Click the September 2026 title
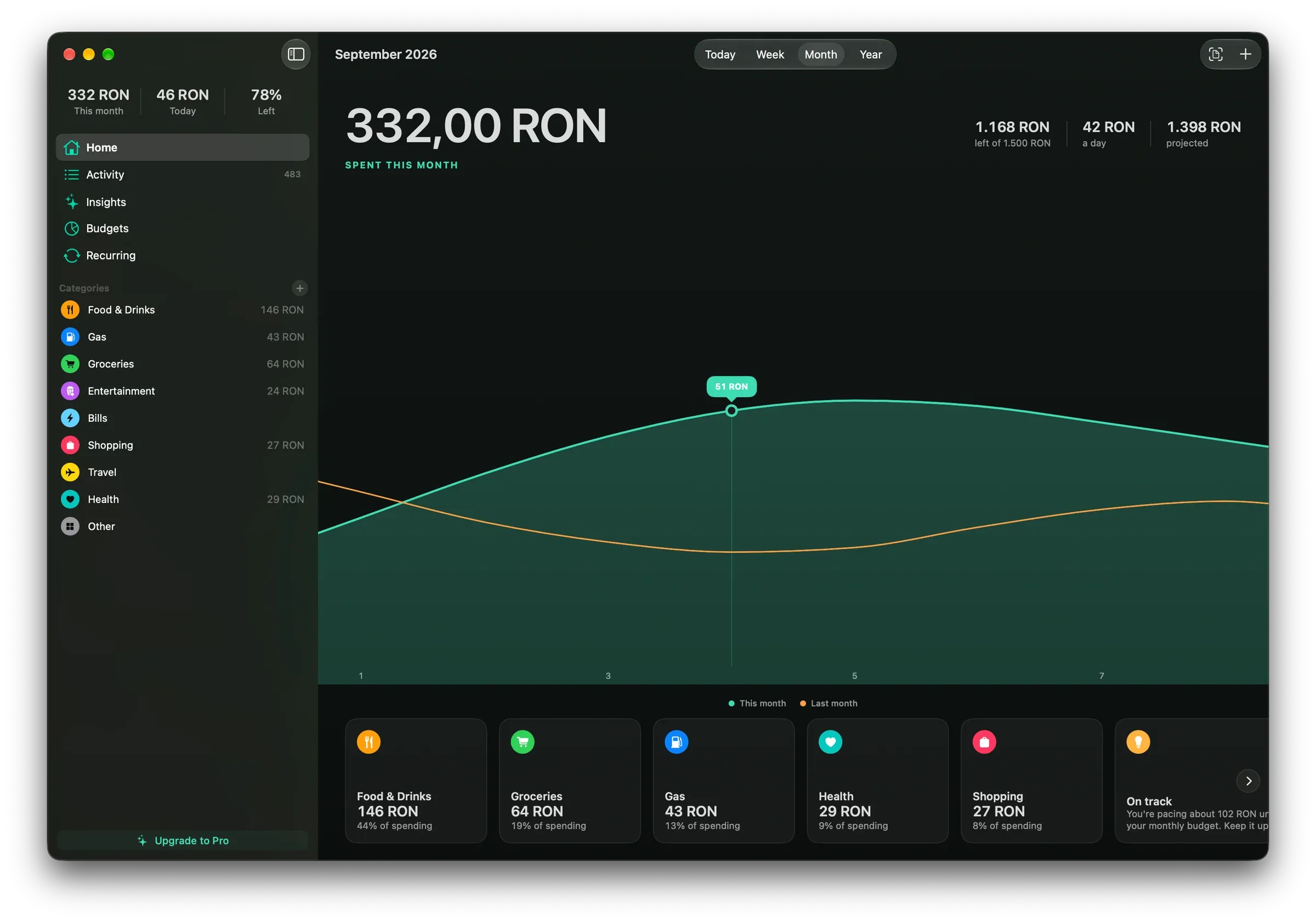This screenshot has width=1316, height=923. [x=385, y=54]
